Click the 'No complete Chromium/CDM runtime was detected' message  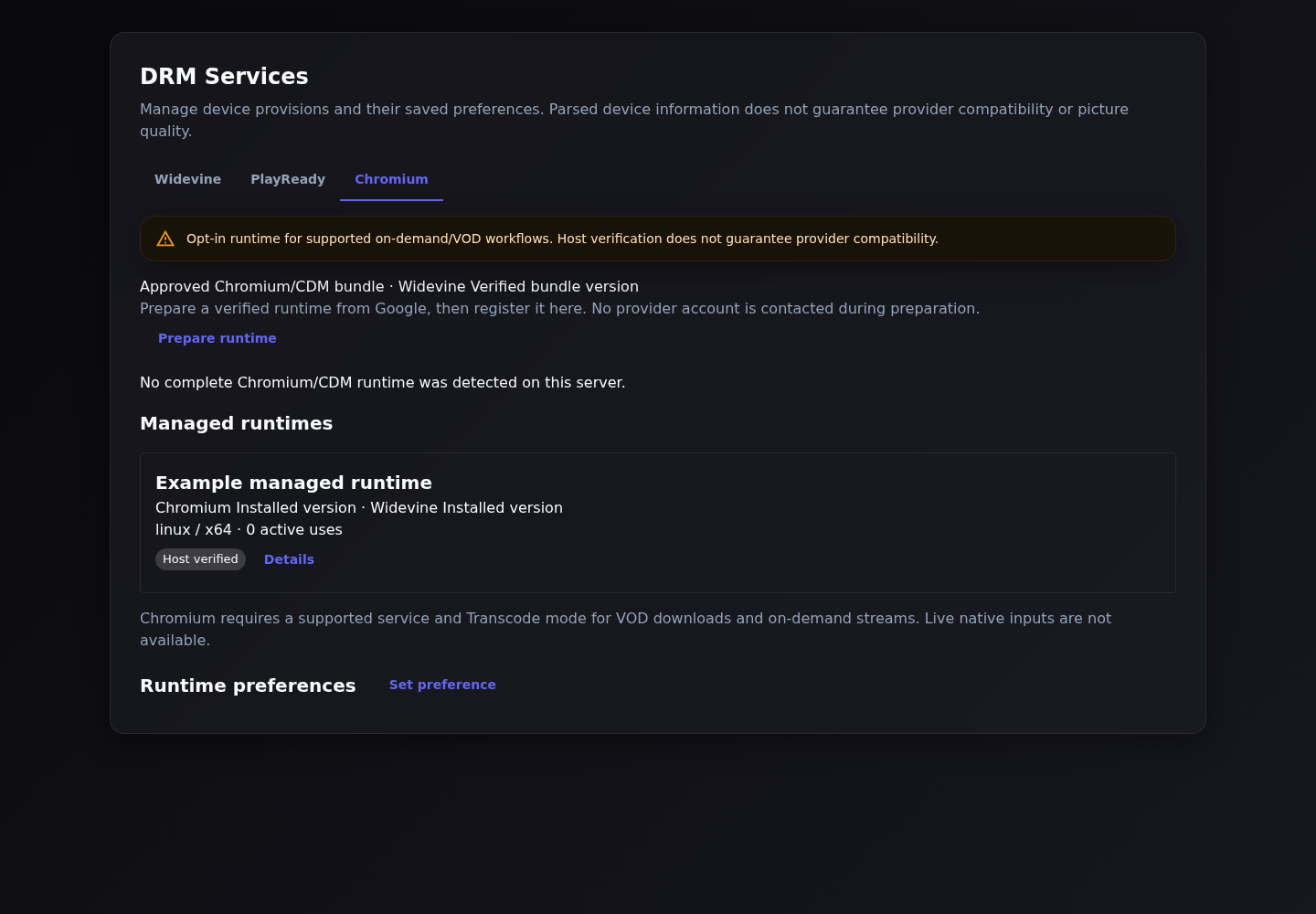(382, 382)
